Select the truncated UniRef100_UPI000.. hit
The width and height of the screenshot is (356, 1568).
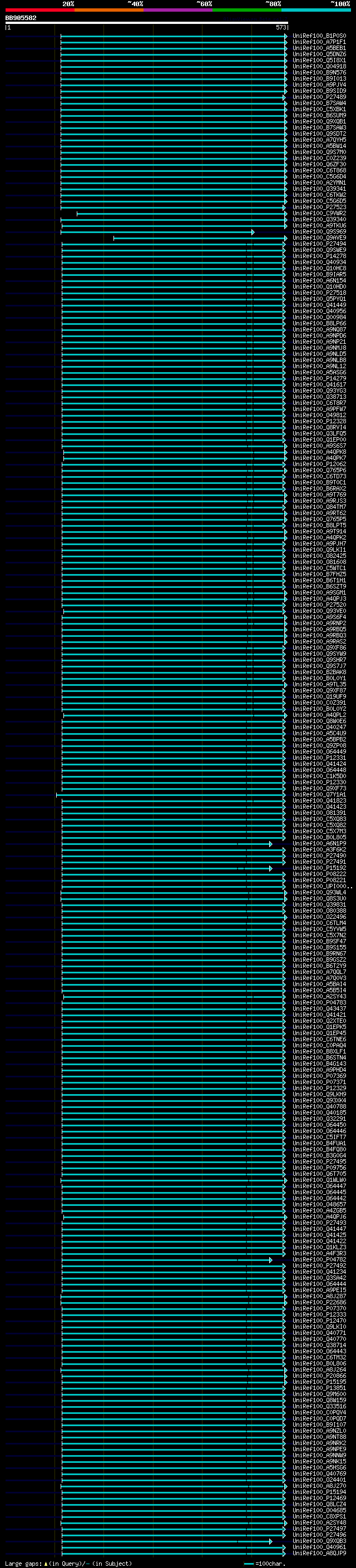point(322,886)
